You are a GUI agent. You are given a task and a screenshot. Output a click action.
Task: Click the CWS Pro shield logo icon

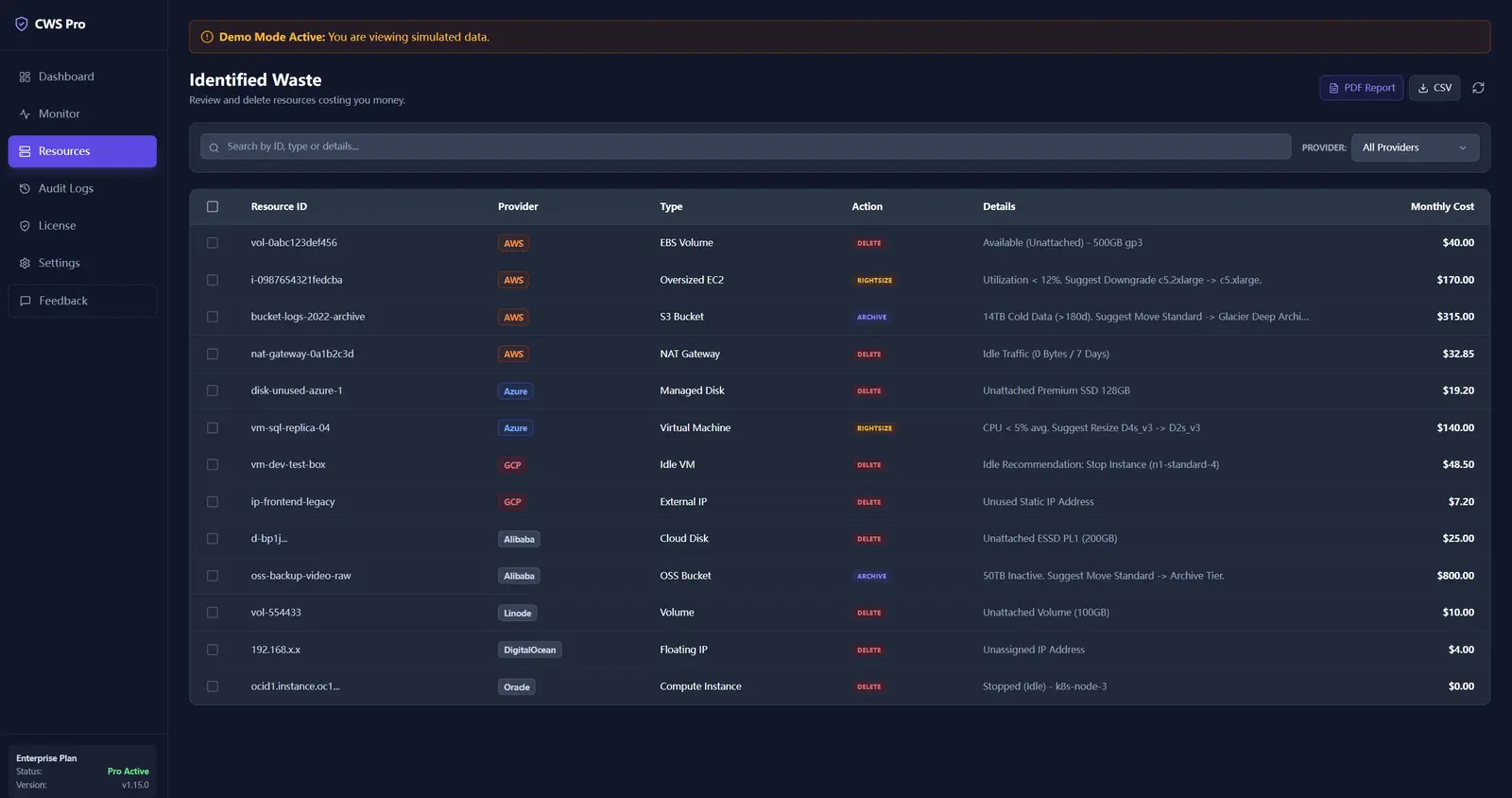pyautogui.click(x=21, y=24)
